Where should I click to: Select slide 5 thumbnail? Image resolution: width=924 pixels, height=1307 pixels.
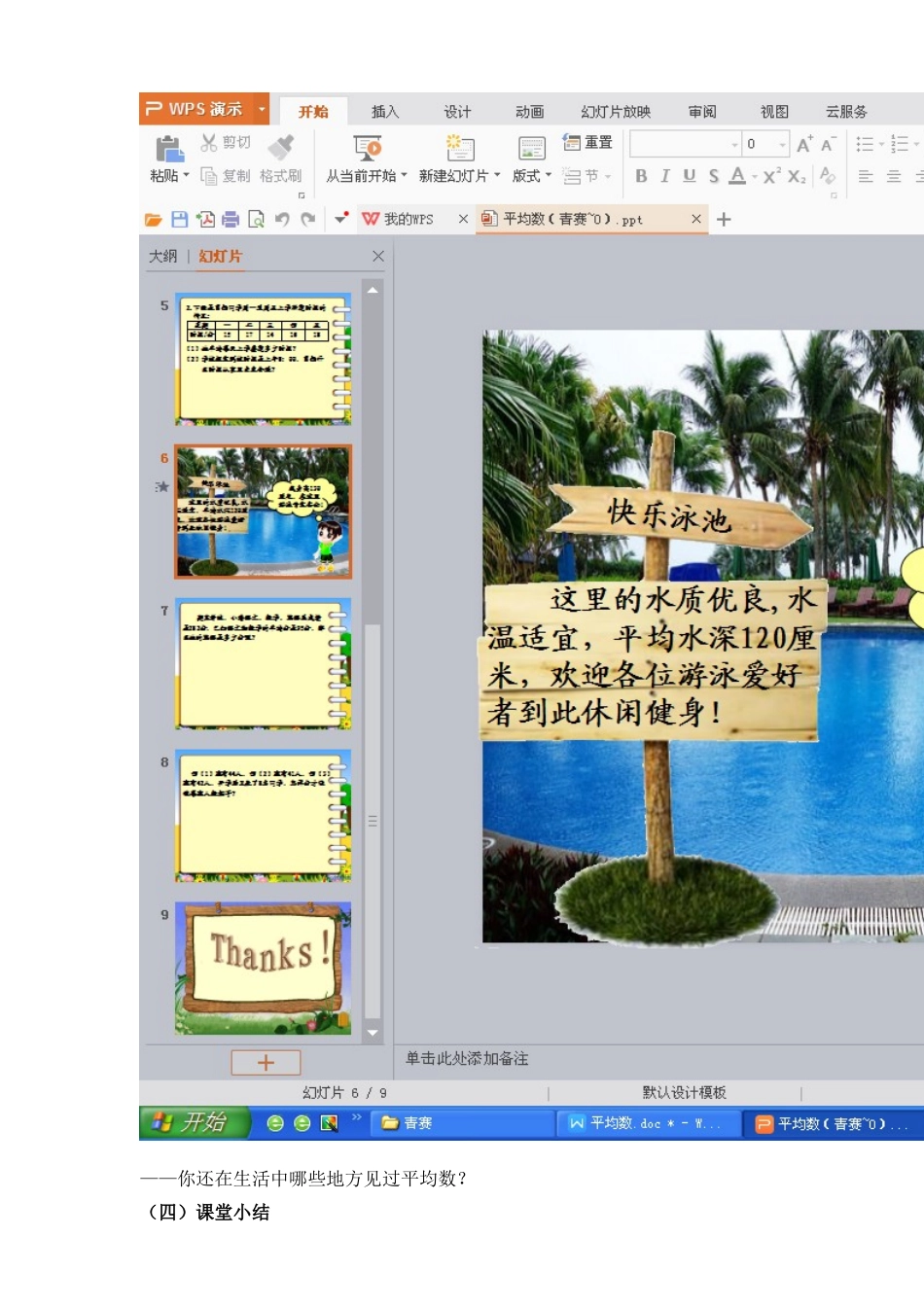(264, 360)
